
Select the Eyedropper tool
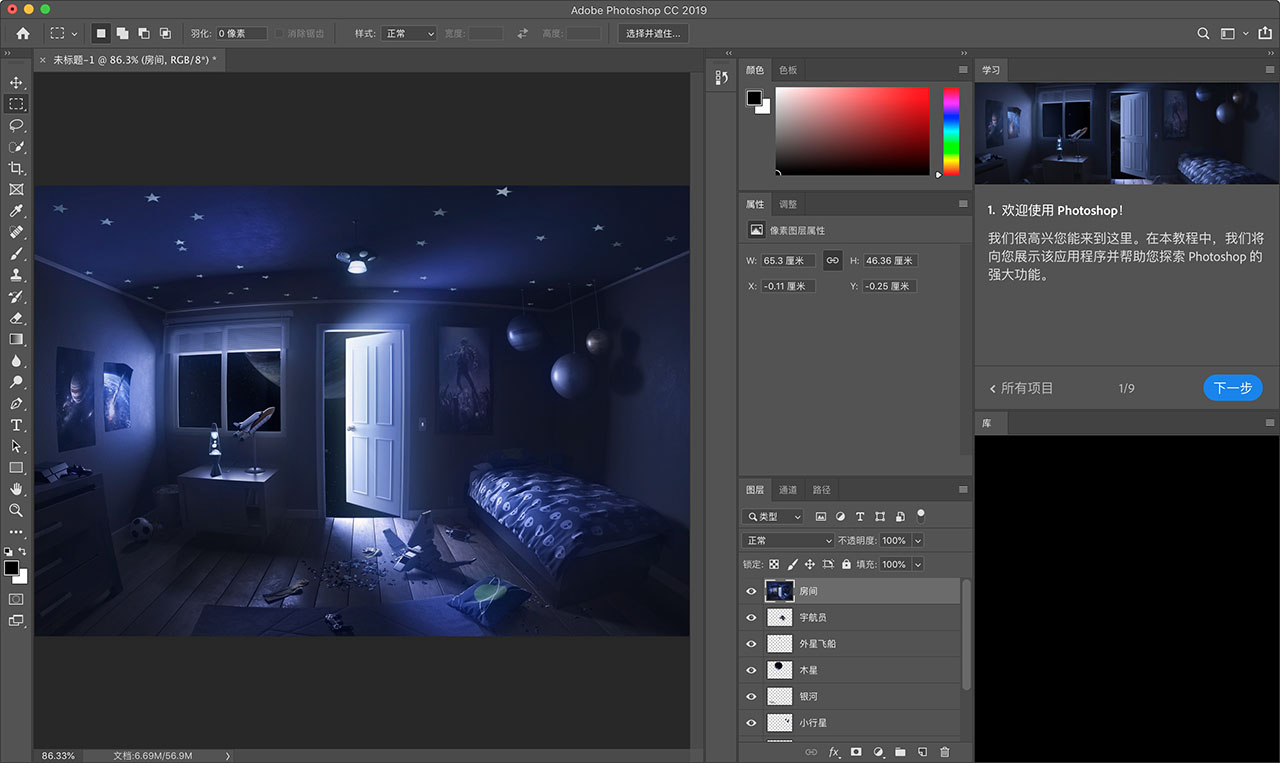(x=16, y=211)
